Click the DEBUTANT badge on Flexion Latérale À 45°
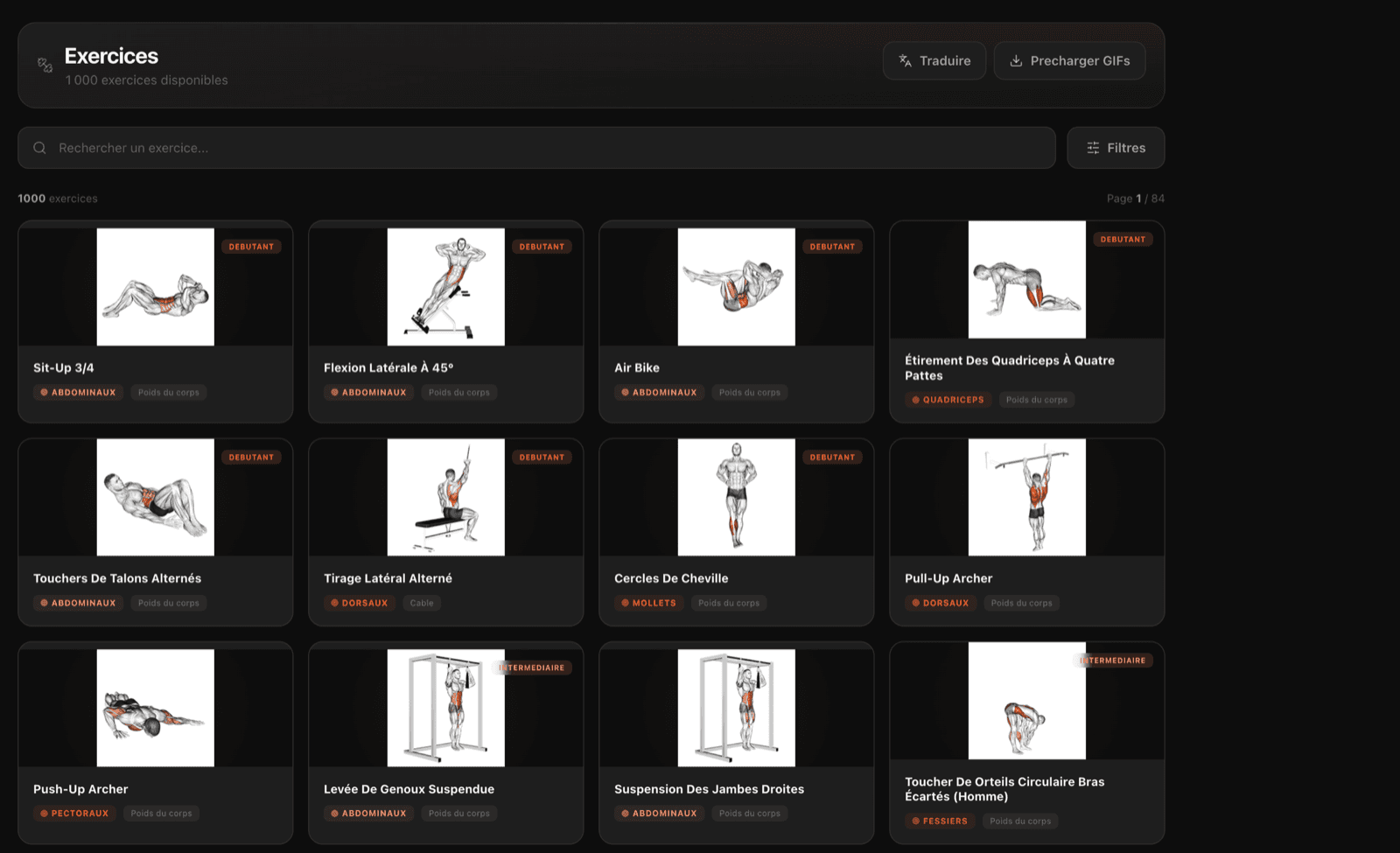The image size is (1400, 853). click(542, 246)
